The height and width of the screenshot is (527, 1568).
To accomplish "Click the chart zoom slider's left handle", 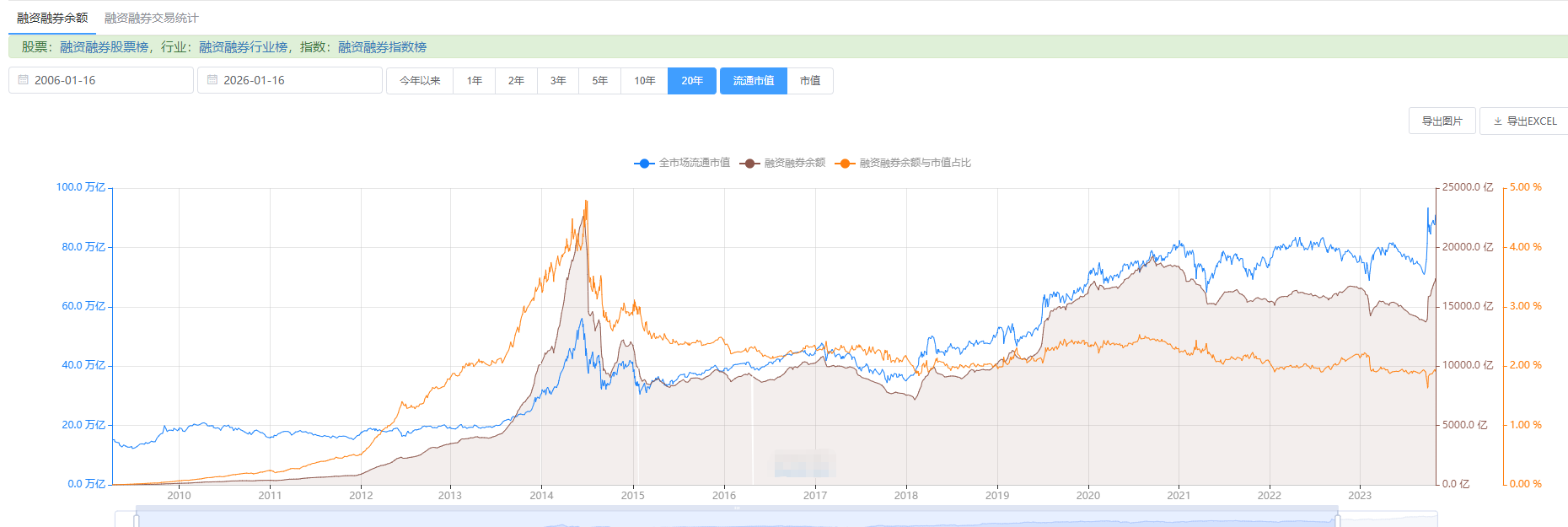I will pyautogui.click(x=137, y=520).
